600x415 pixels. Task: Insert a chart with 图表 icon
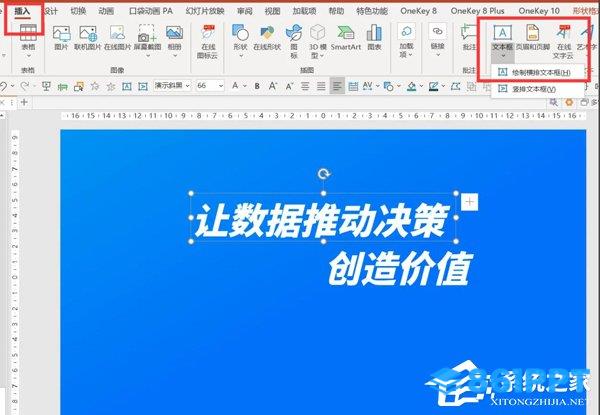point(374,37)
